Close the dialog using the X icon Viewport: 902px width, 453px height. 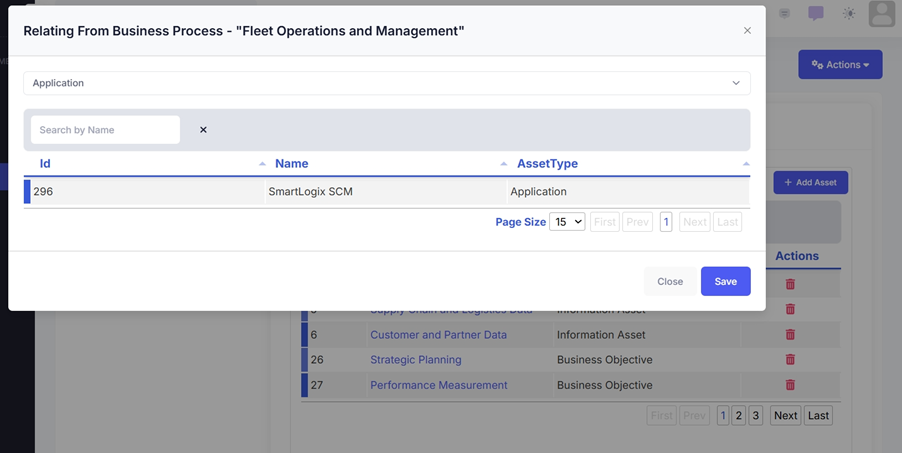[x=747, y=31]
